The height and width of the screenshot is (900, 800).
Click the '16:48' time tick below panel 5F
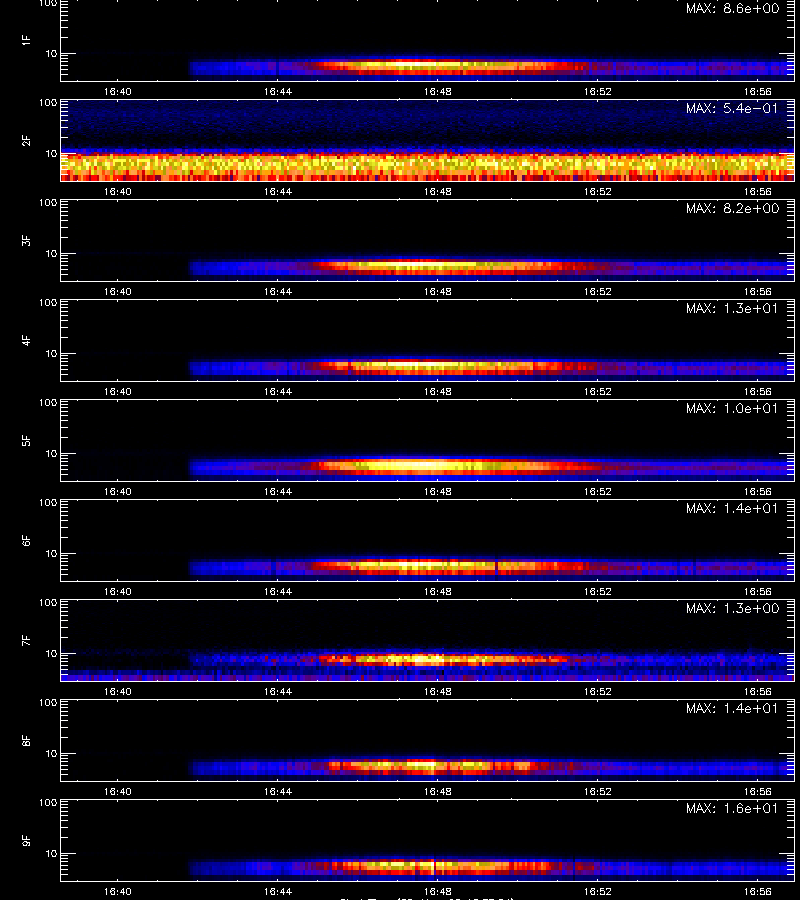[438, 491]
